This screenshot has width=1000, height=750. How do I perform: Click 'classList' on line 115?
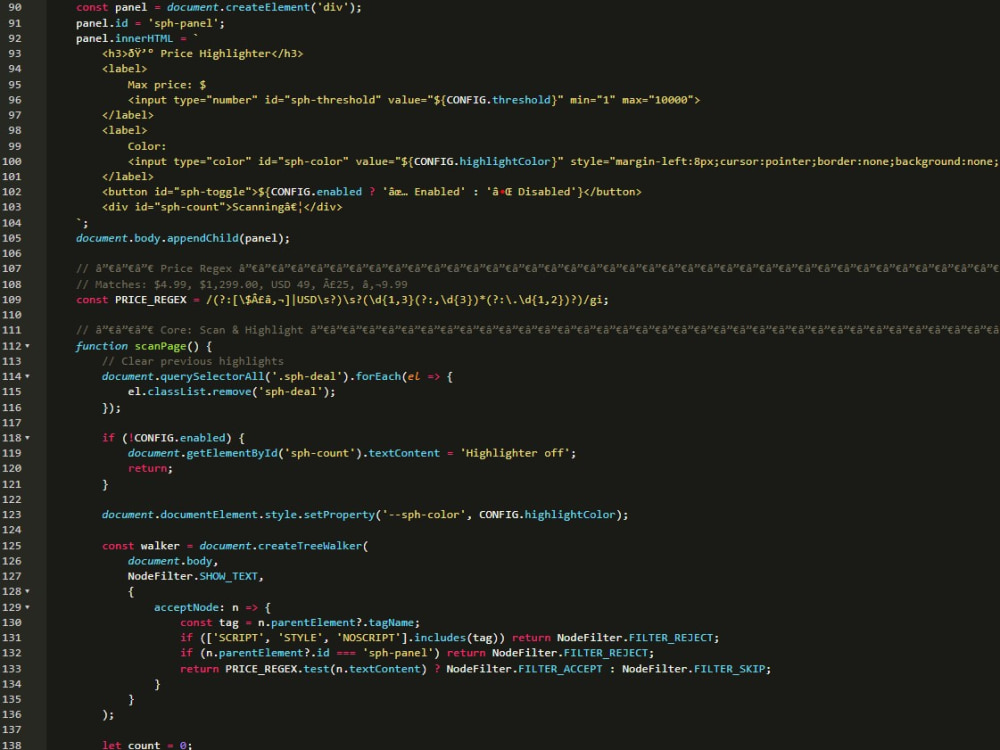tap(177, 392)
